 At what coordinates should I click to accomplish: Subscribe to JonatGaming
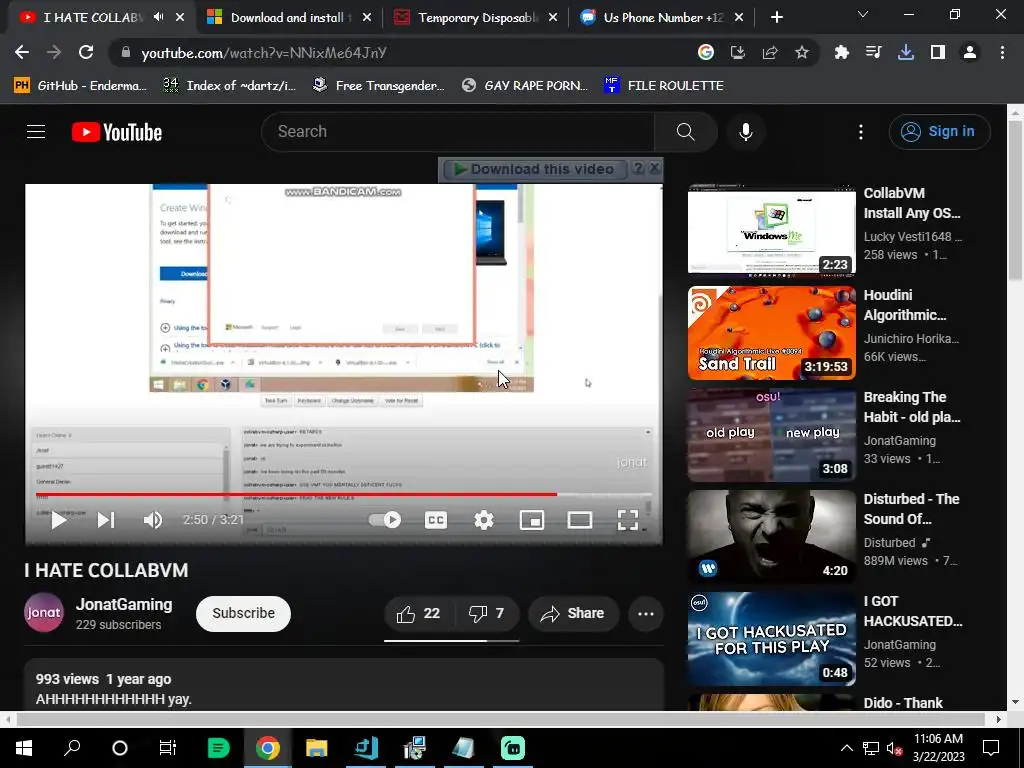click(x=244, y=613)
